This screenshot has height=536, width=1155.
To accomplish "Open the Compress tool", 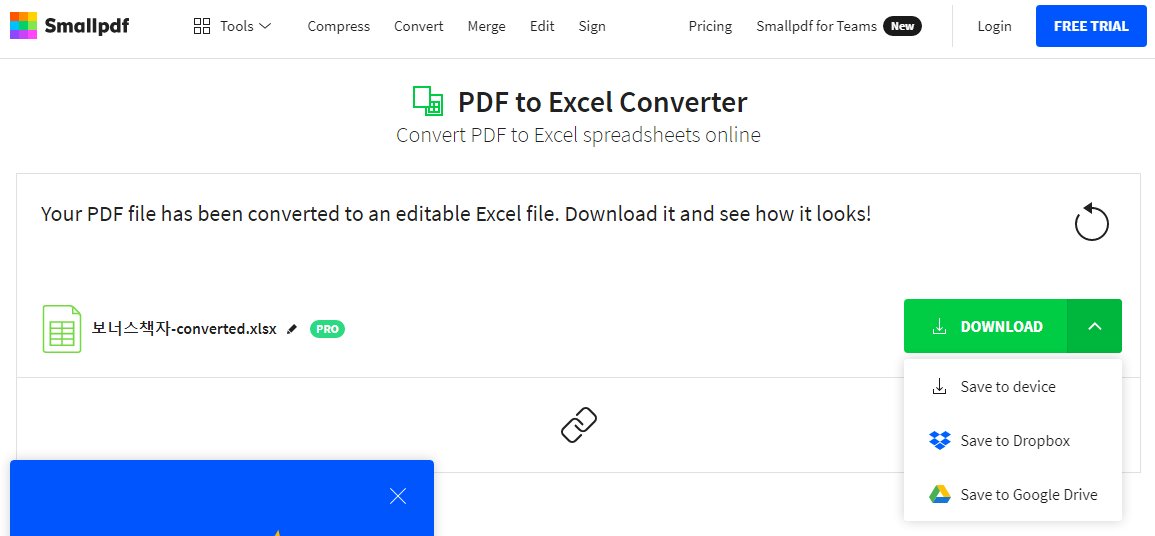I will click(339, 27).
